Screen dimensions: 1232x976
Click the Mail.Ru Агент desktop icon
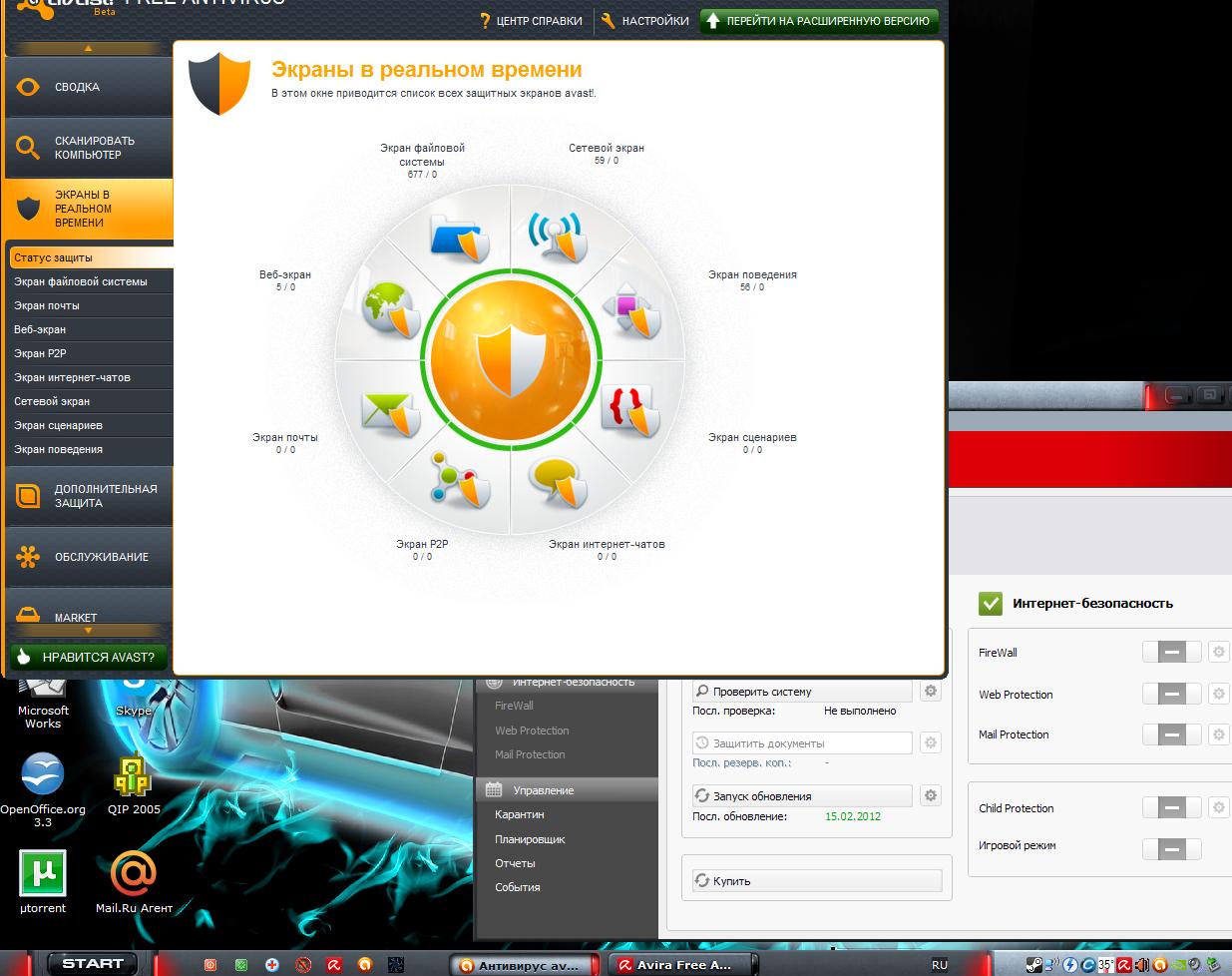(x=134, y=882)
